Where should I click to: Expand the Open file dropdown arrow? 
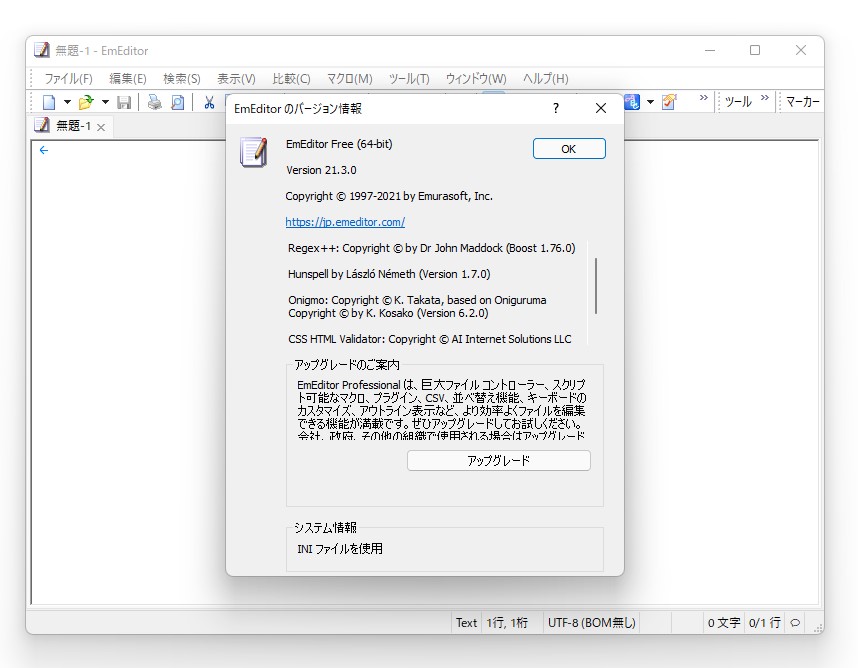[104, 101]
